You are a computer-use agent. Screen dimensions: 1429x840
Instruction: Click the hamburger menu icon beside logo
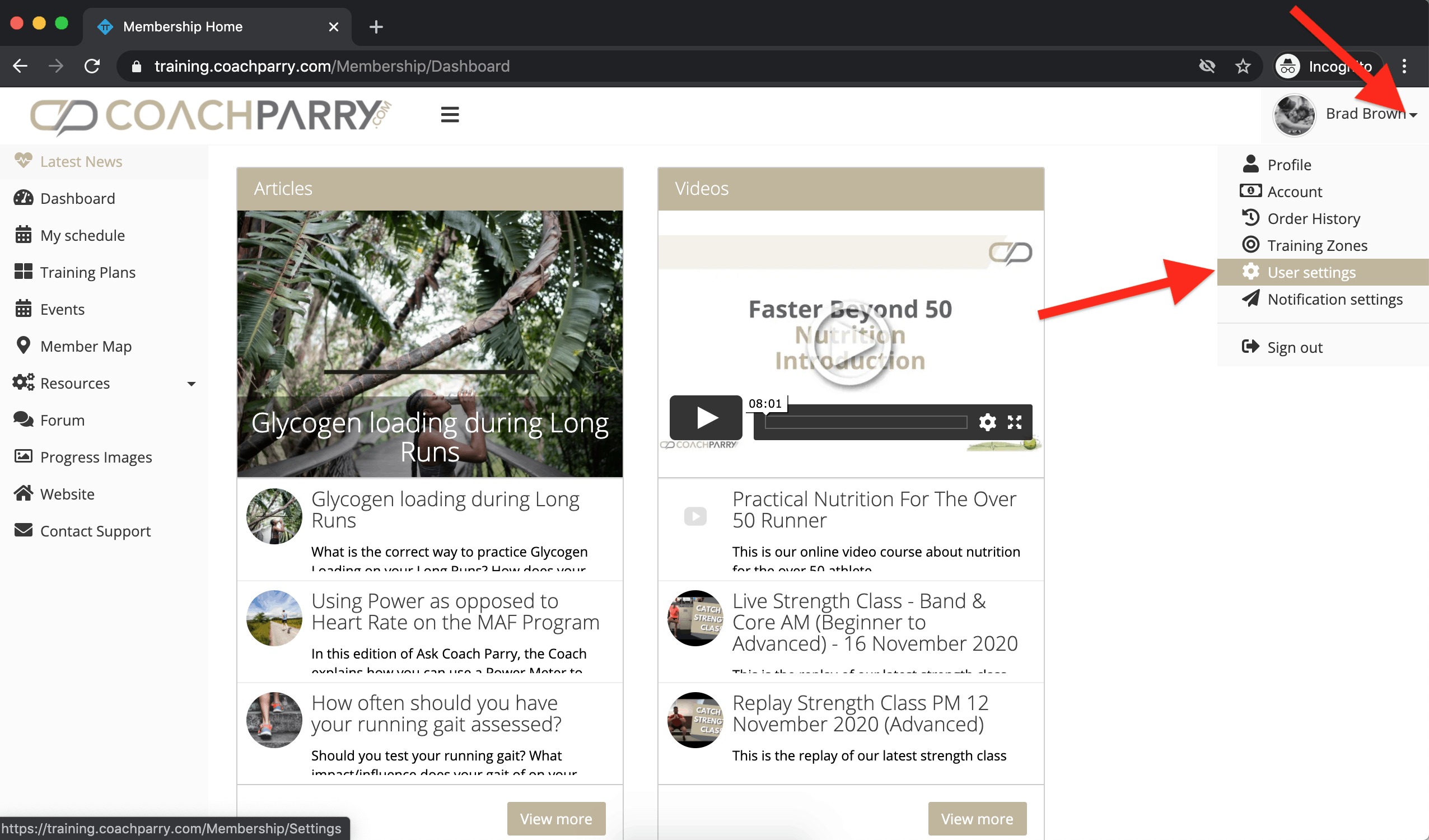(450, 115)
